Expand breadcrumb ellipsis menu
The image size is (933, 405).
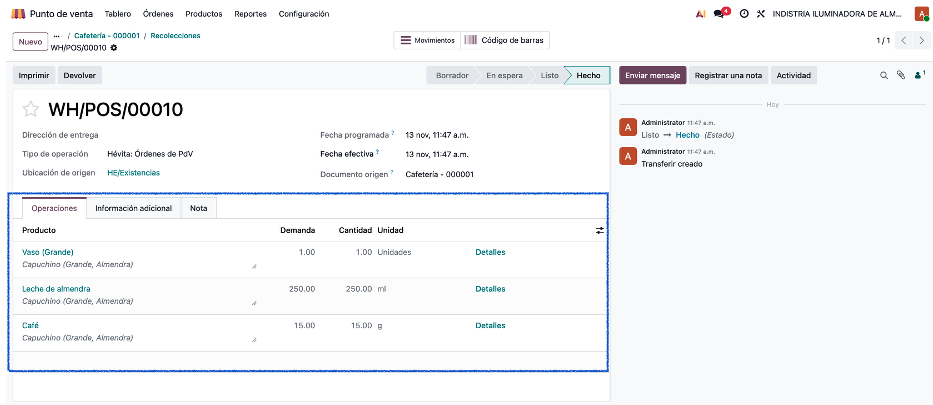pos(56,36)
